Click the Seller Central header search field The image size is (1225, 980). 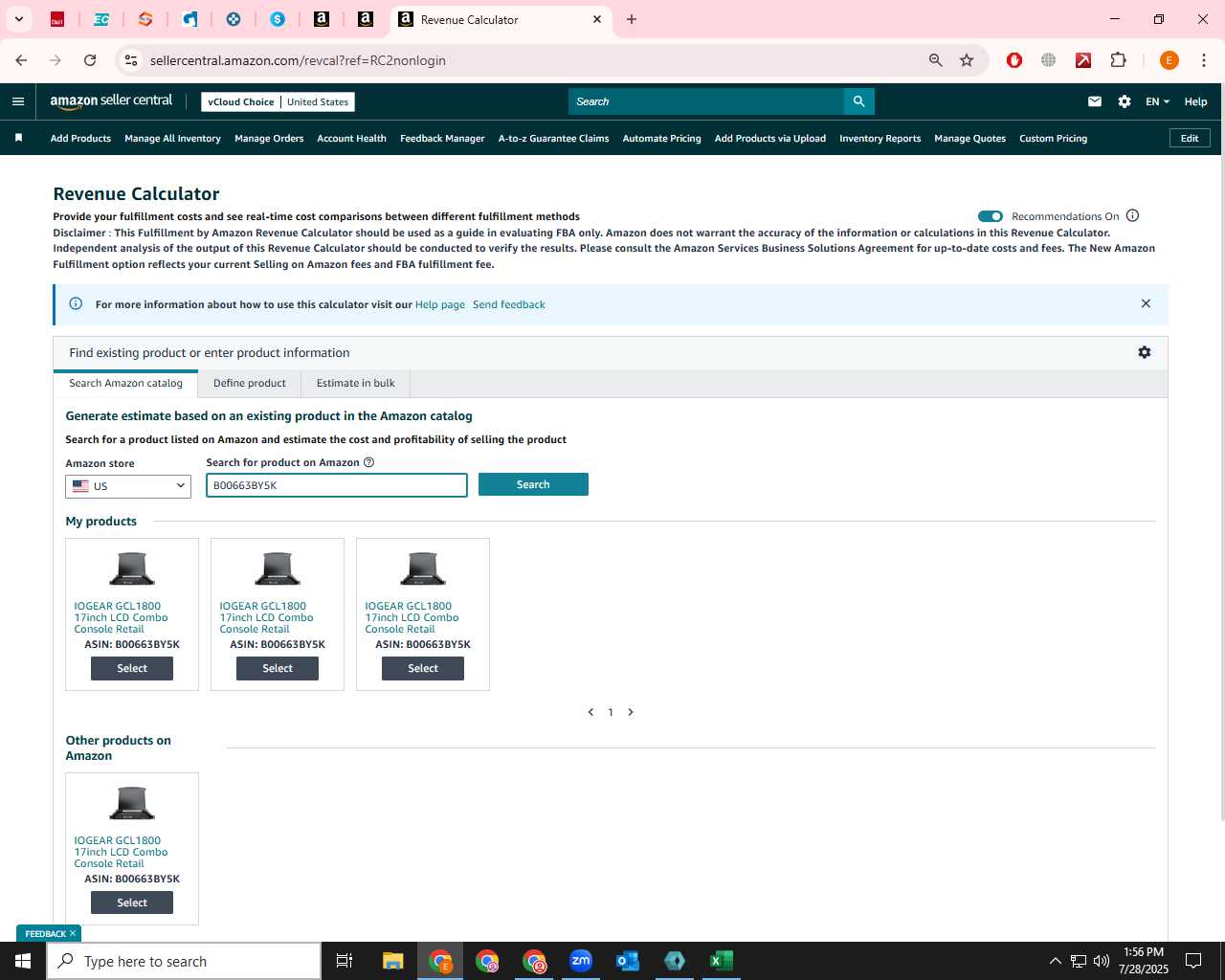pyautogui.click(x=706, y=101)
